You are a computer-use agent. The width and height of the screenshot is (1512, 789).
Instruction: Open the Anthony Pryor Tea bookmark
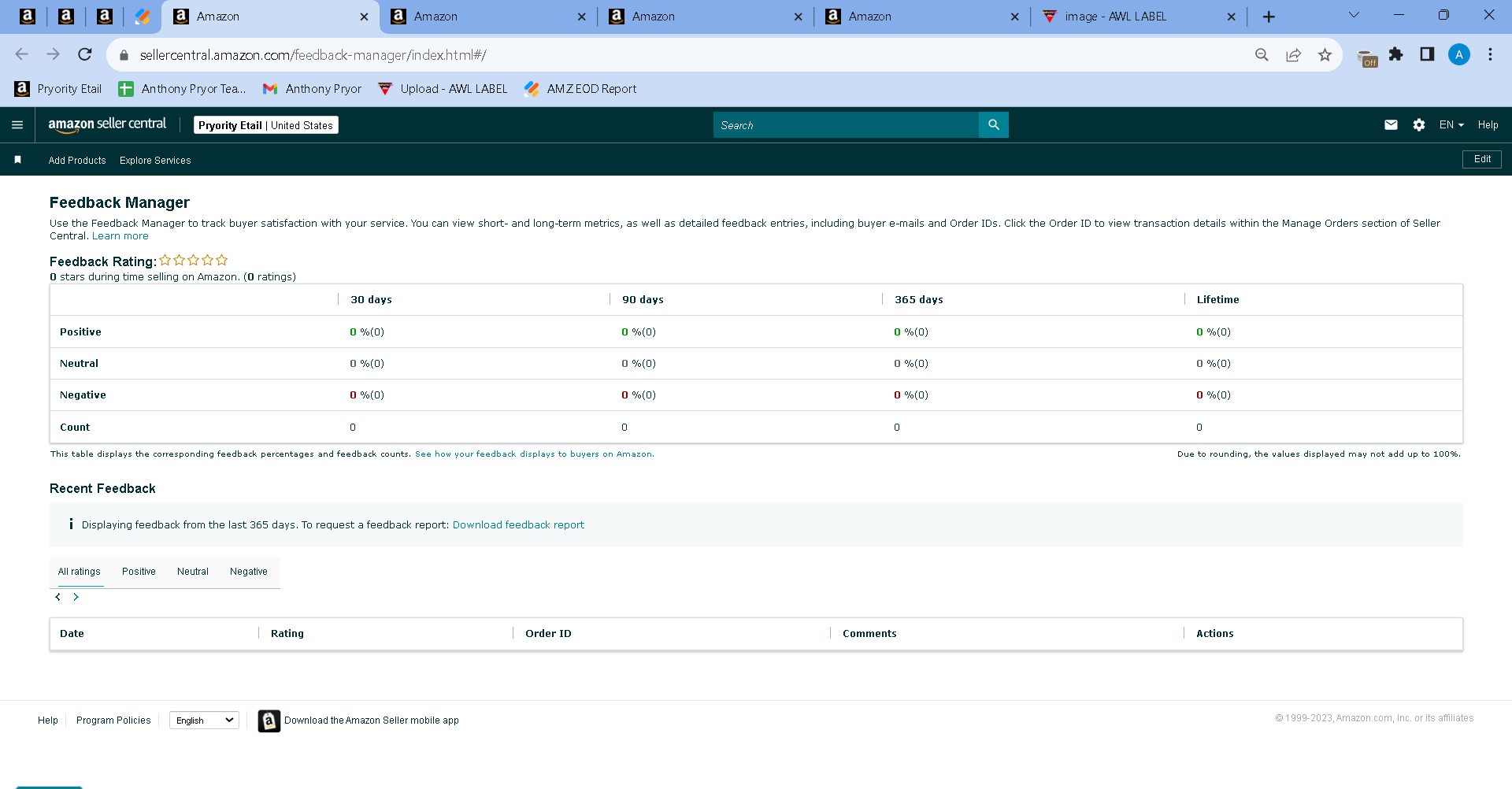tap(182, 89)
